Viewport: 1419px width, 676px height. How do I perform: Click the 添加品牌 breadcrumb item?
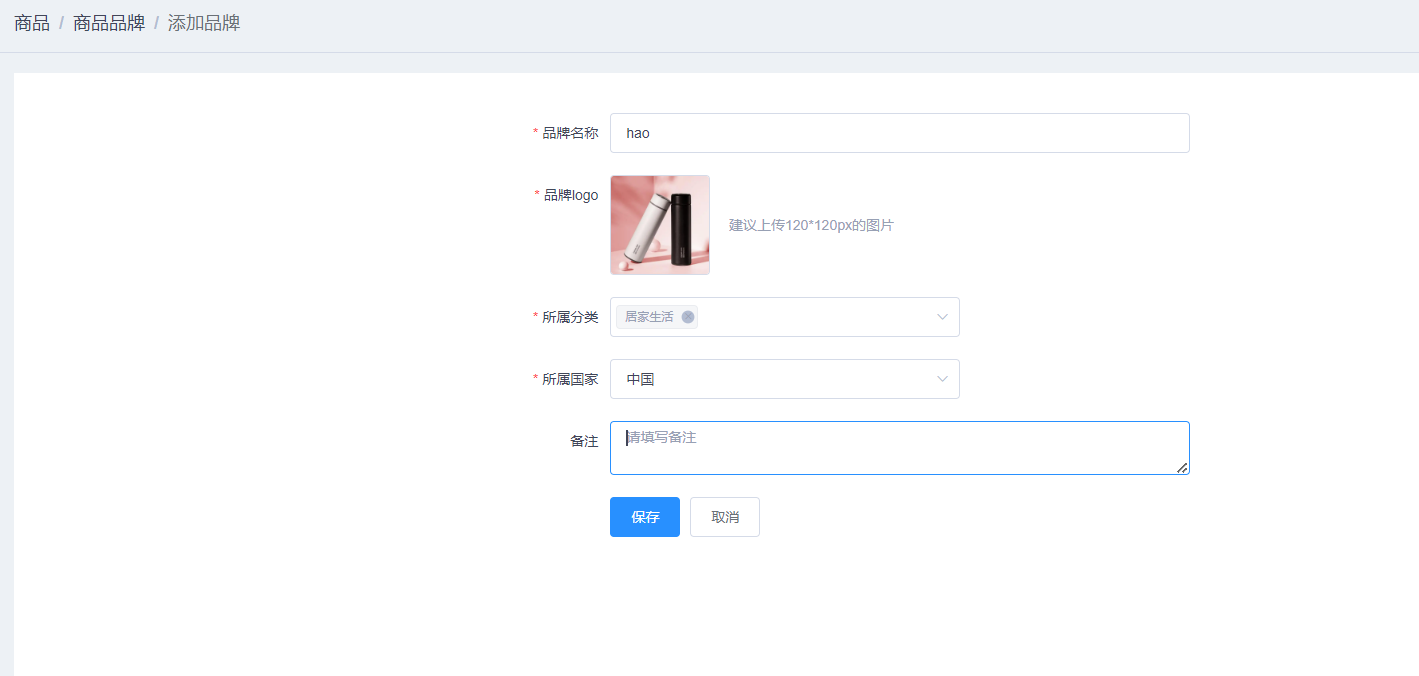[204, 23]
